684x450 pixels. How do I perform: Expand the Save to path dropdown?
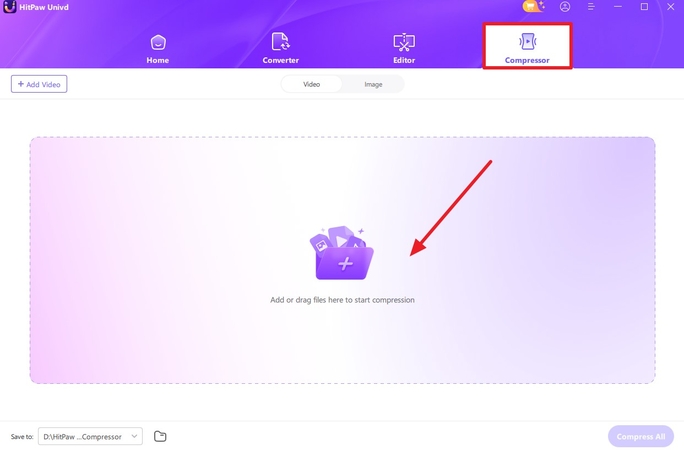click(90, 436)
